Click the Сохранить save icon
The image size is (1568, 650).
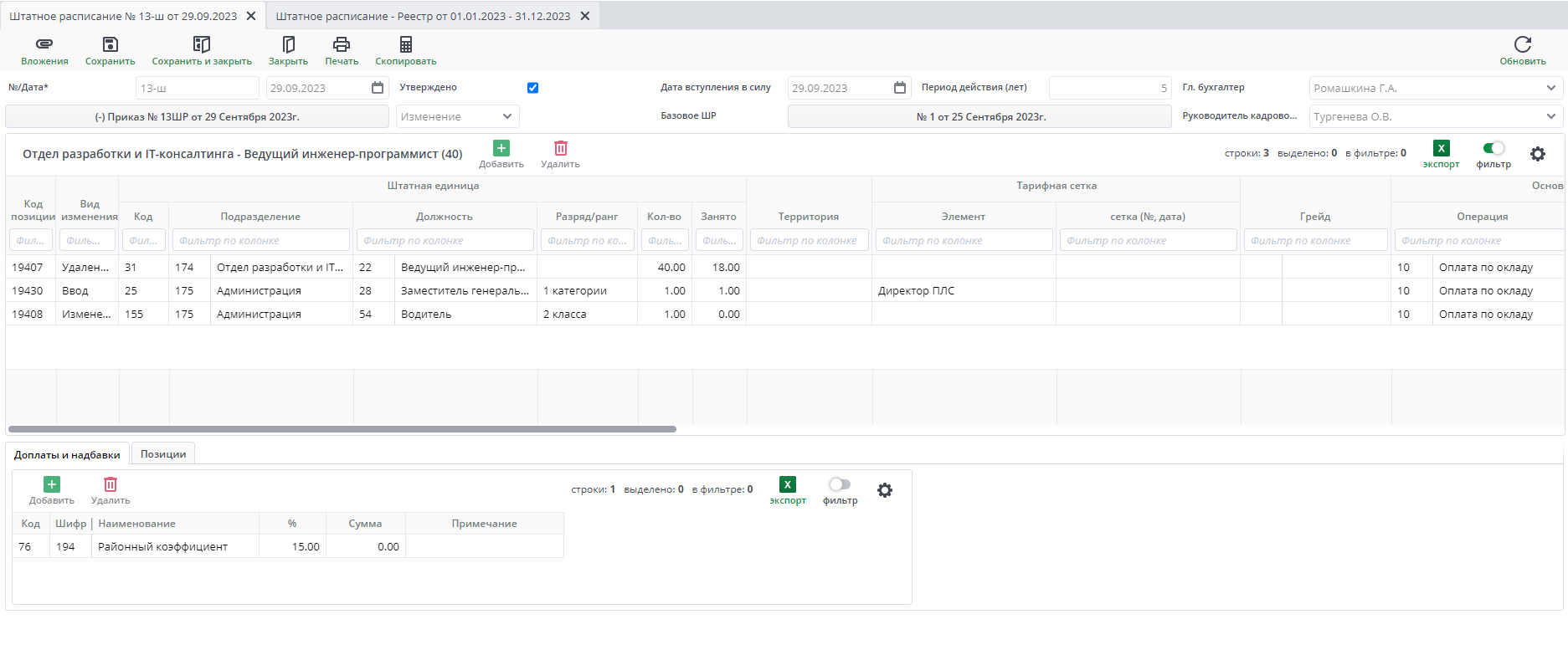pyautogui.click(x=110, y=44)
